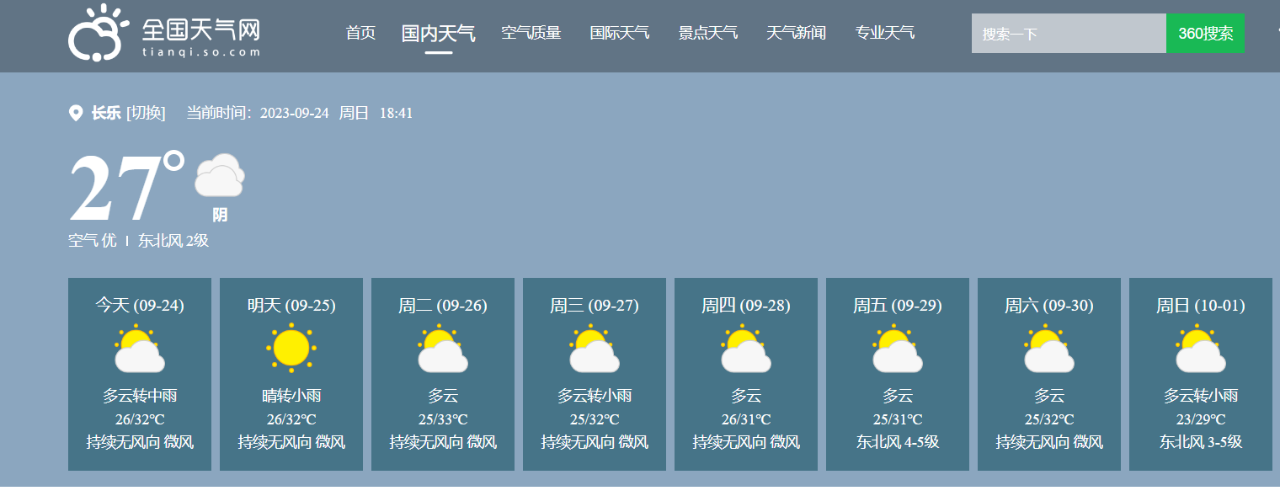Click the weather icon for 今天 (09-24)
Image resolution: width=1280 pixels, height=487 pixels.
(x=140, y=350)
